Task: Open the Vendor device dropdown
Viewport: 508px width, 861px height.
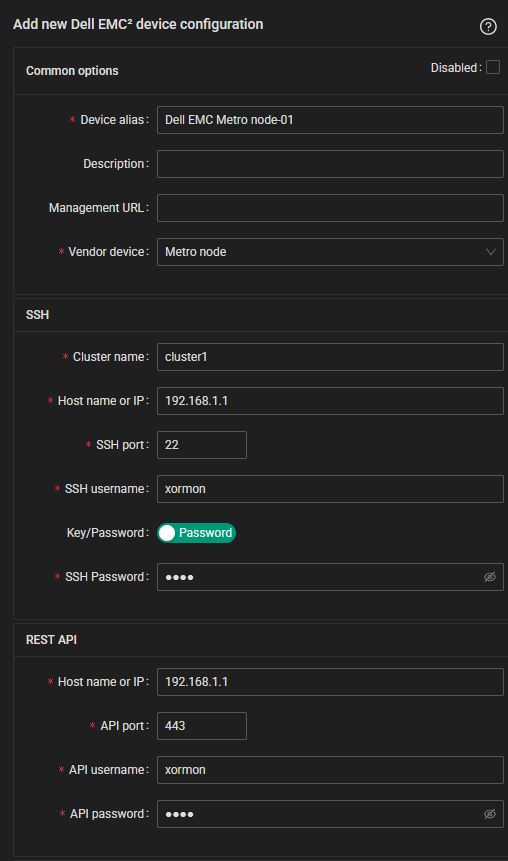Action: coord(330,251)
